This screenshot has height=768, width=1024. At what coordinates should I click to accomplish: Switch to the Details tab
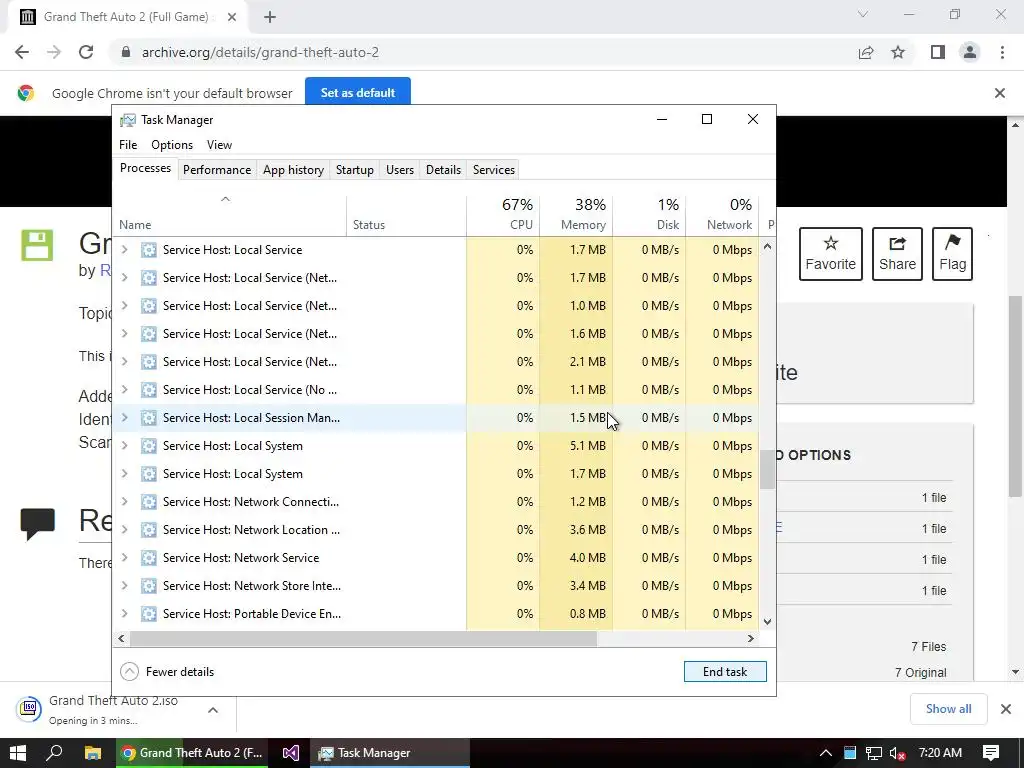(443, 170)
